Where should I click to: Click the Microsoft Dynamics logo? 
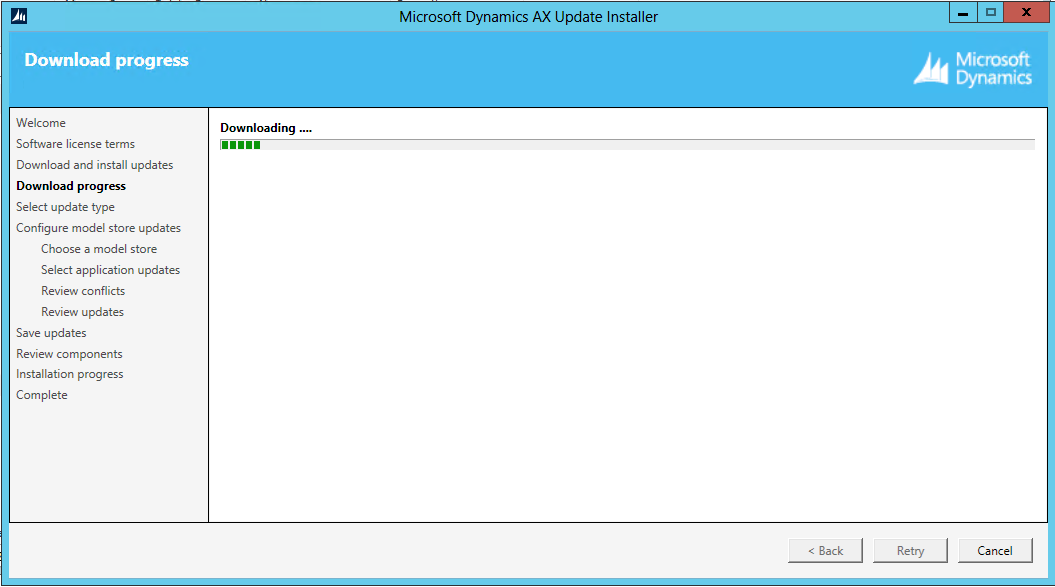(972, 68)
